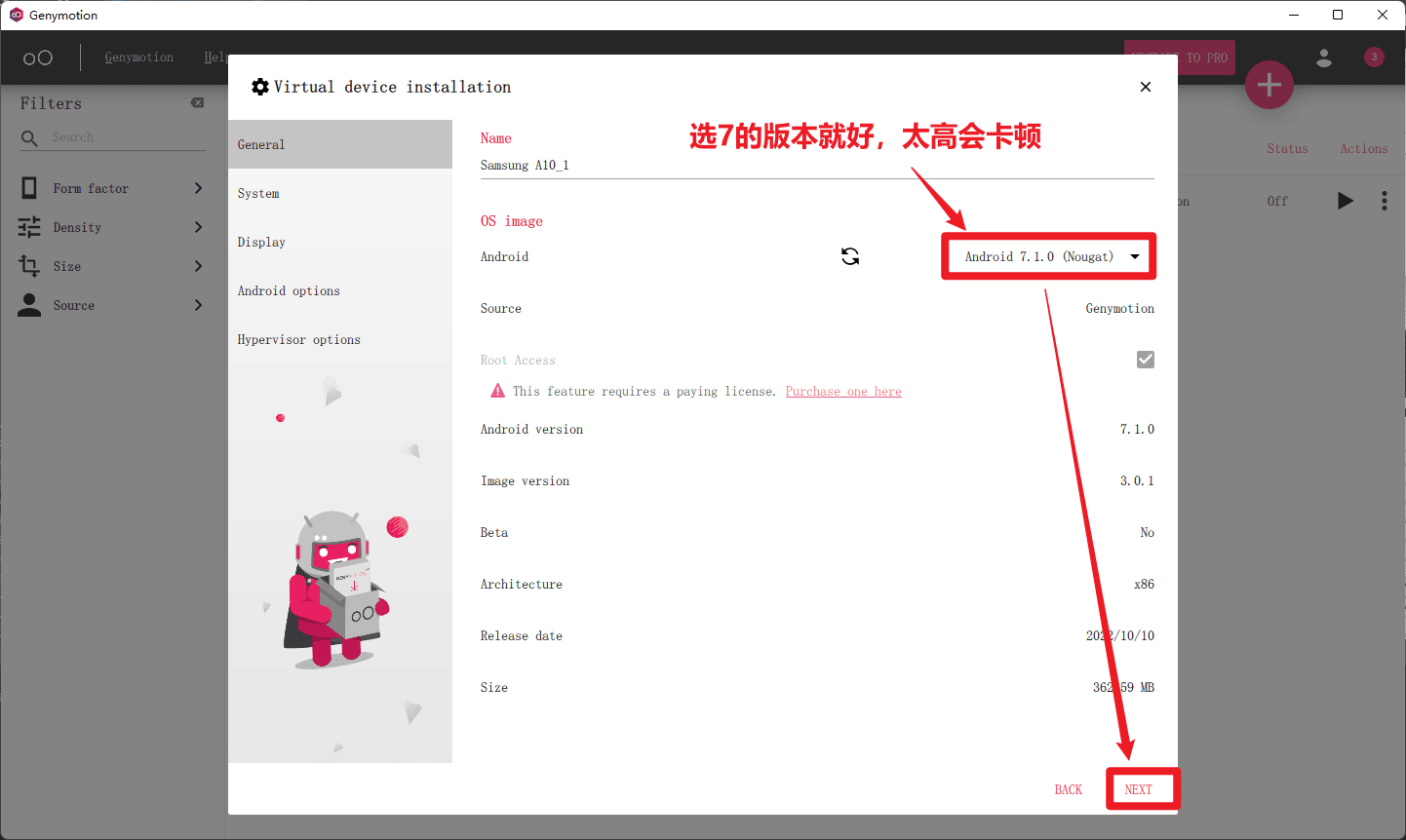The width and height of the screenshot is (1406, 840).
Task: Toggle the Root Access checkbox
Action: (x=1146, y=360)
